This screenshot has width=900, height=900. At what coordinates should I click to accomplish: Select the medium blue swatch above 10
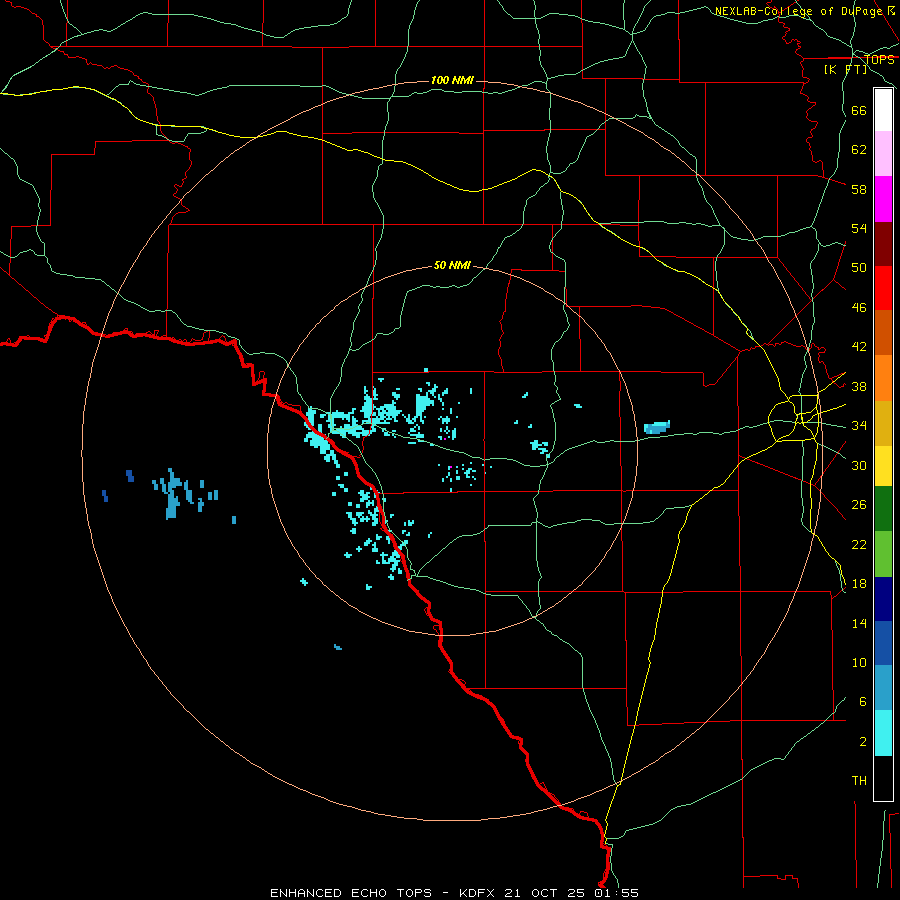(x=883, y=643)
